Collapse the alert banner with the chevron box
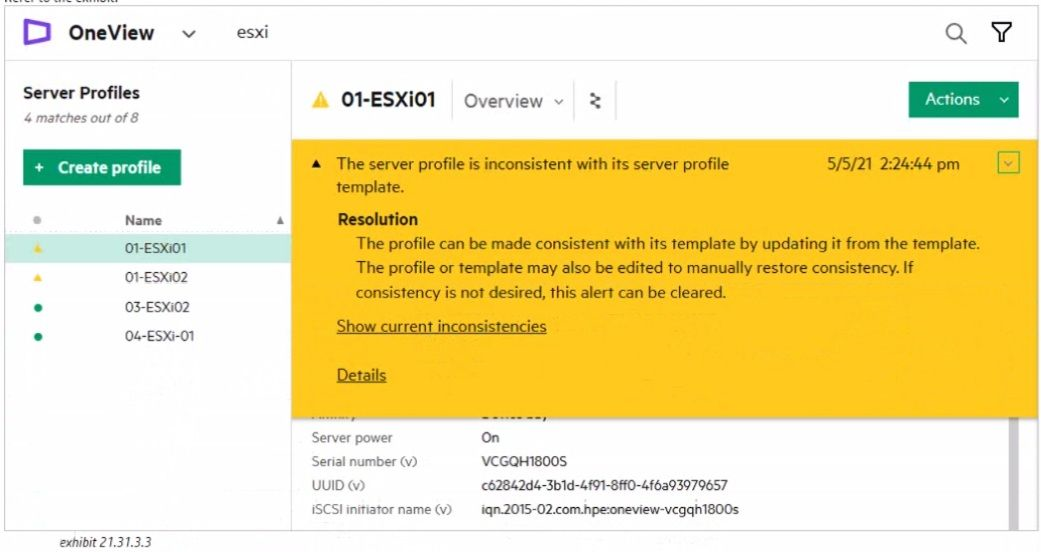This screenshot has height=552, width=1041. click(1008, 164)
